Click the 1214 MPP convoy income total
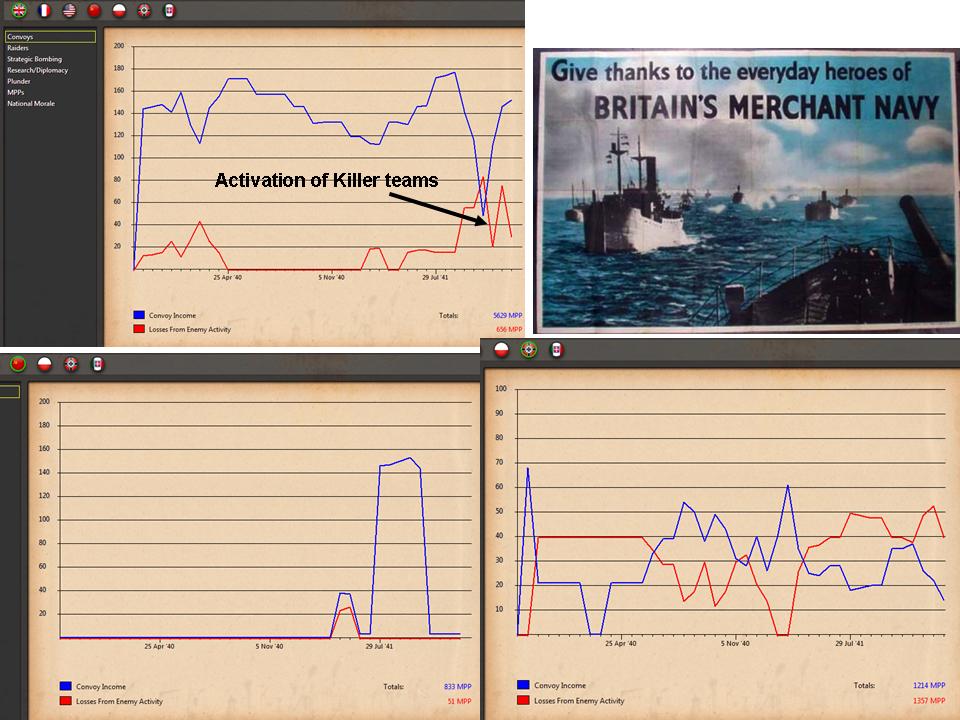The image size is (960, 720). [x=929, y=686]
